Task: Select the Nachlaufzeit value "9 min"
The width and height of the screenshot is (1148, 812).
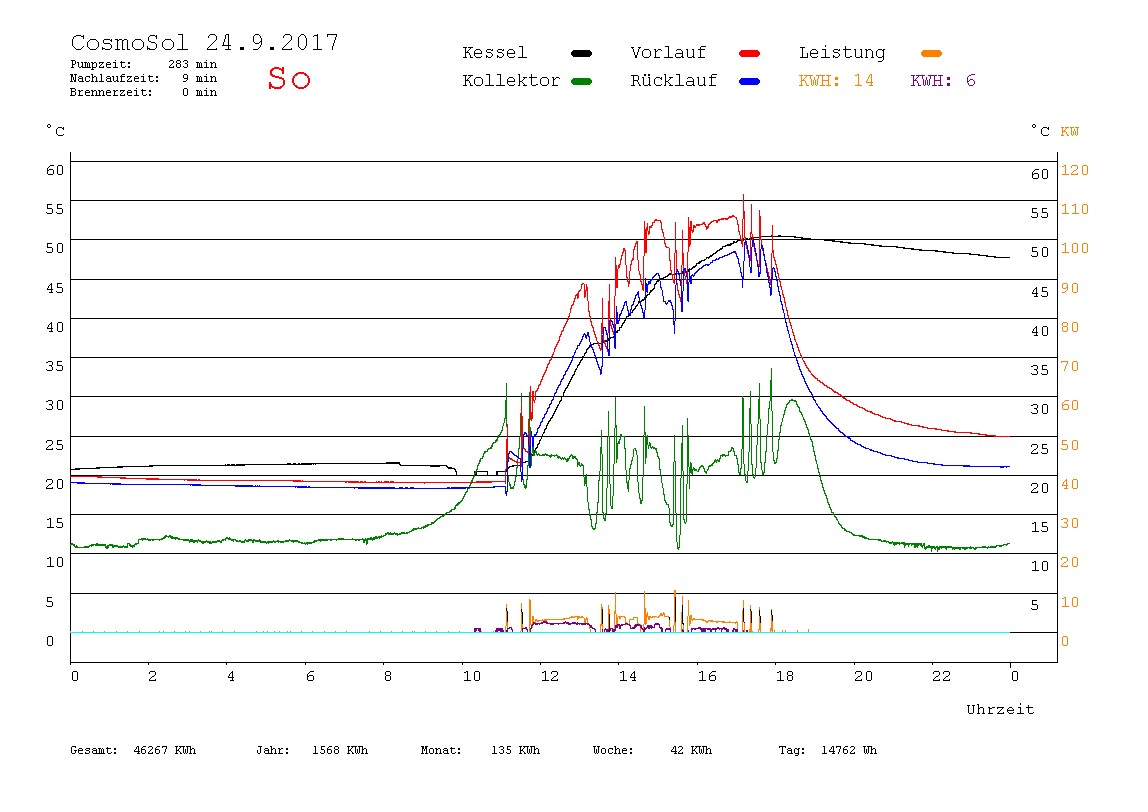Action: (199, 78)
